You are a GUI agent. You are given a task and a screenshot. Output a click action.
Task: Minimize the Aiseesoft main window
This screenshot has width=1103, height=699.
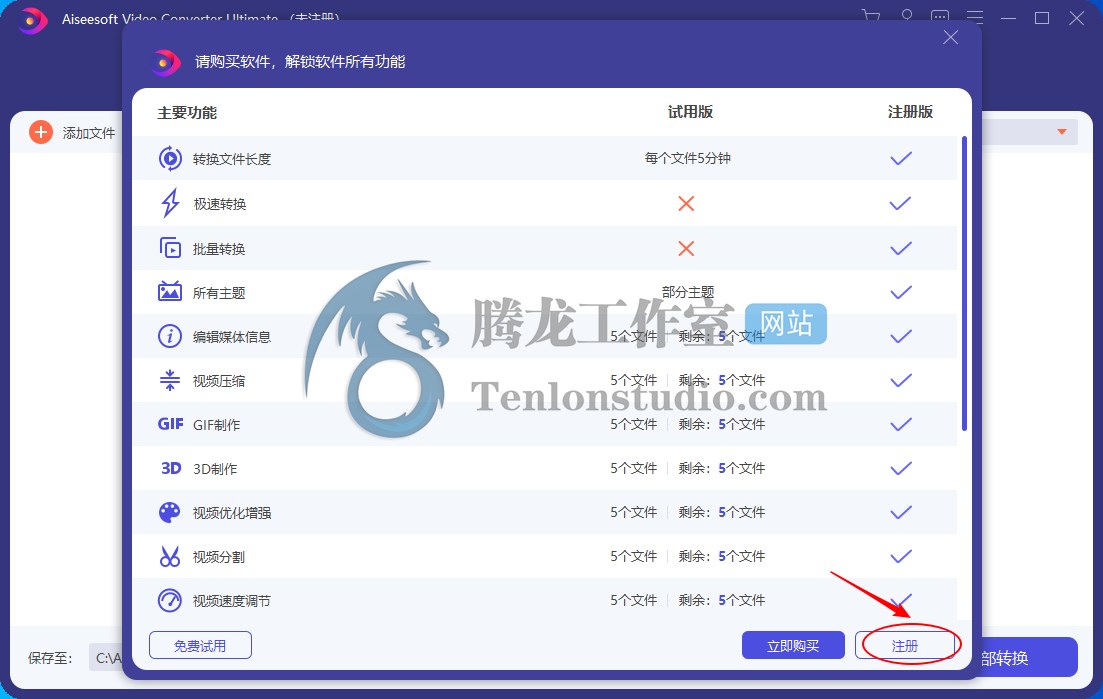[x=1009, y=18]
